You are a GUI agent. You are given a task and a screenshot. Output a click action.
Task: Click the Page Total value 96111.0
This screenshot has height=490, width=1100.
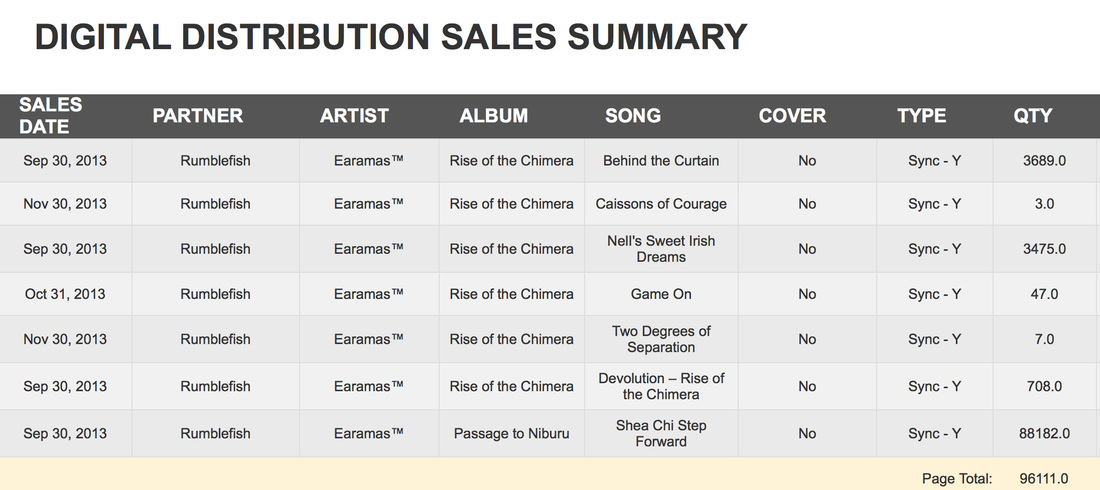coord(1044,479)
